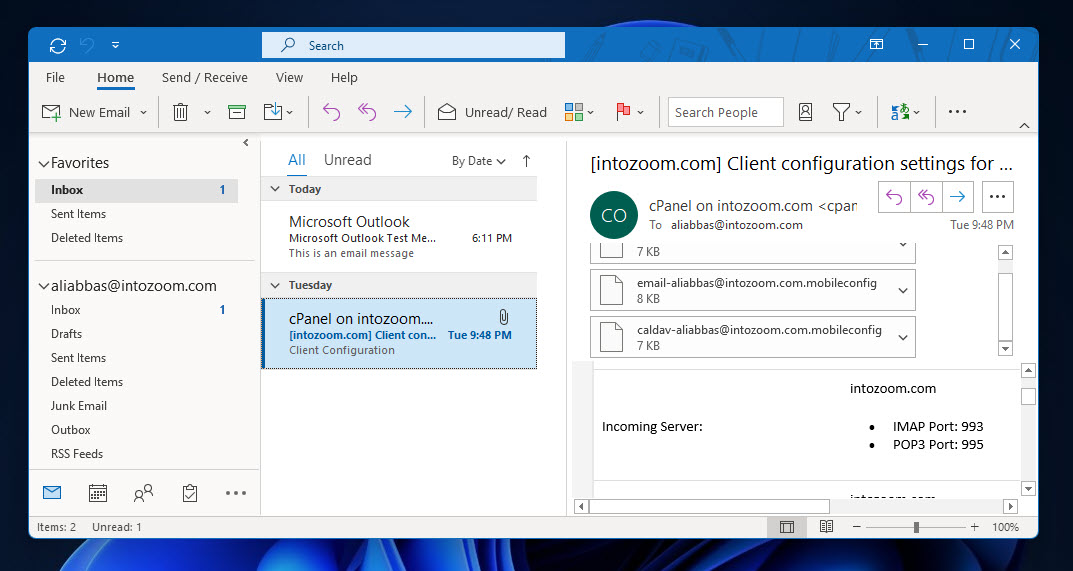This screenshot has width=1073, height=571.
Task: Open the Send / Receive ribbon tab
Action: pyautogui.click(x=205, y=77)
